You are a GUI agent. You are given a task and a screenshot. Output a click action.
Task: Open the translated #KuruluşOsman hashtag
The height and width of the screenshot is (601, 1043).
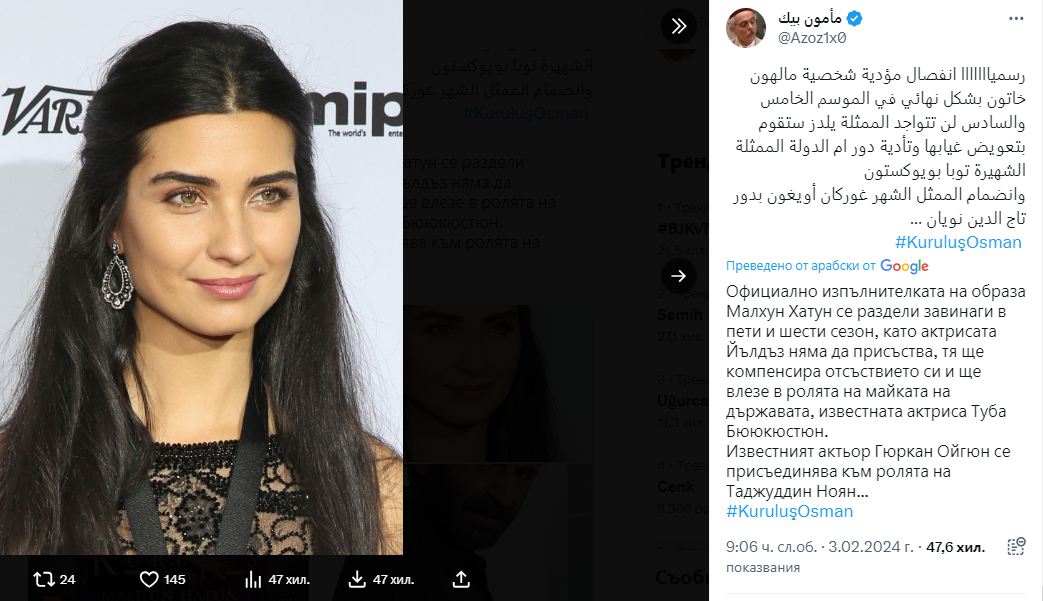[790, 511]
